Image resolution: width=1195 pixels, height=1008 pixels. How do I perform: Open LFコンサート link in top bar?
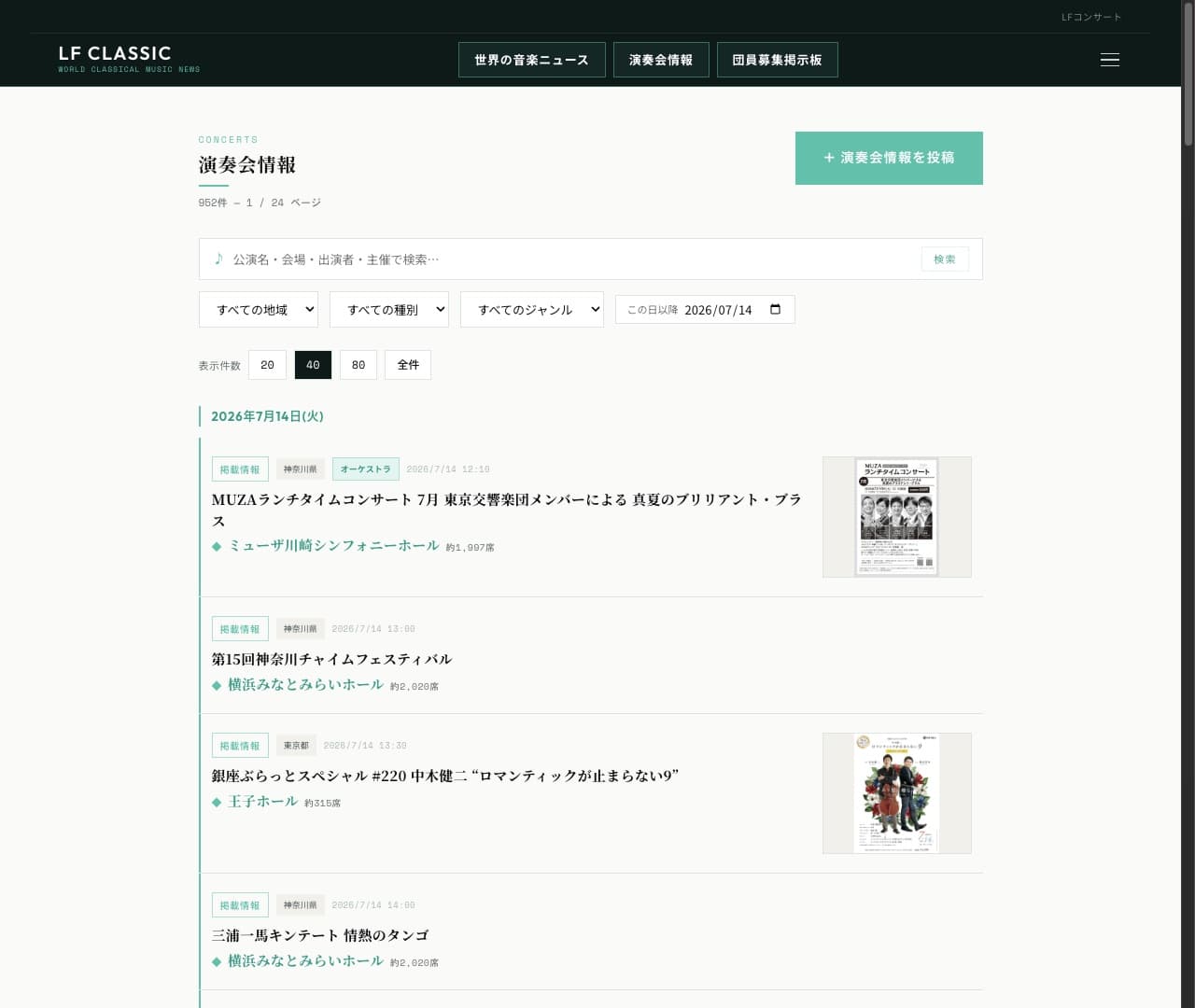tap(1091, 17)
